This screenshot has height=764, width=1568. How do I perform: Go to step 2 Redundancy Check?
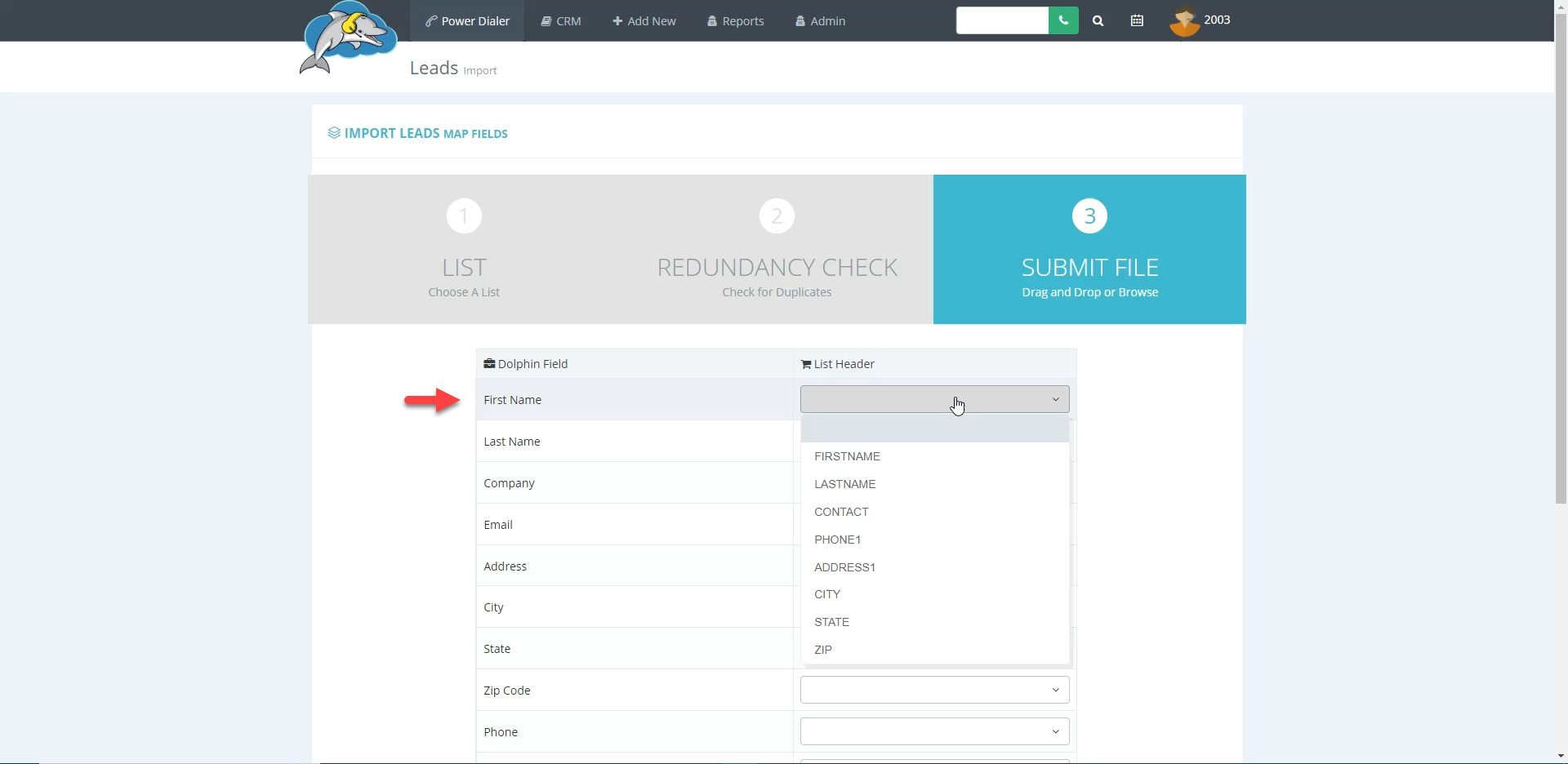[x=777, y=249]
